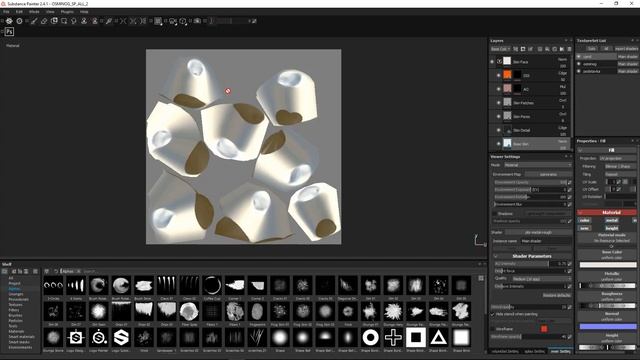Viewport: 640px width, 360px height.
Task: Hide the Skin Face layer
Action: (x=492, y=62)
